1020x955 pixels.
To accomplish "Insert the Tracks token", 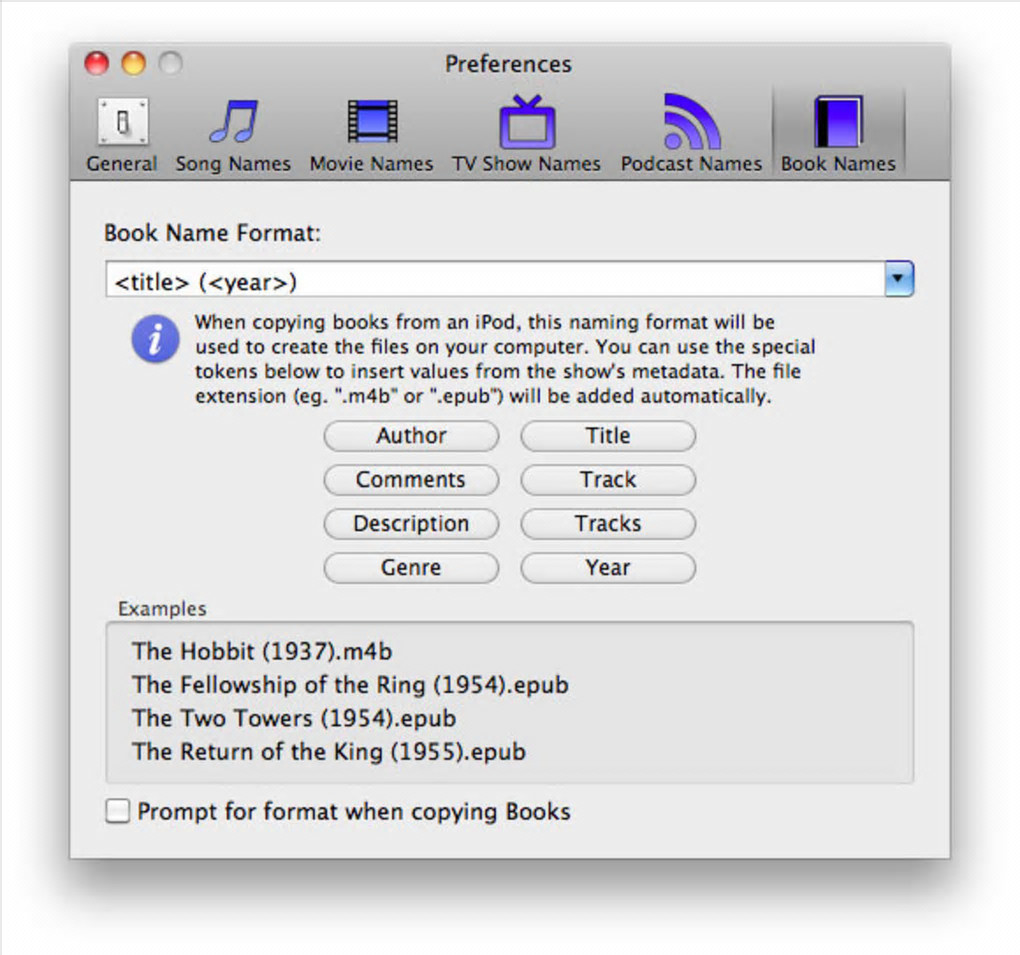I will tap(608, 524).
